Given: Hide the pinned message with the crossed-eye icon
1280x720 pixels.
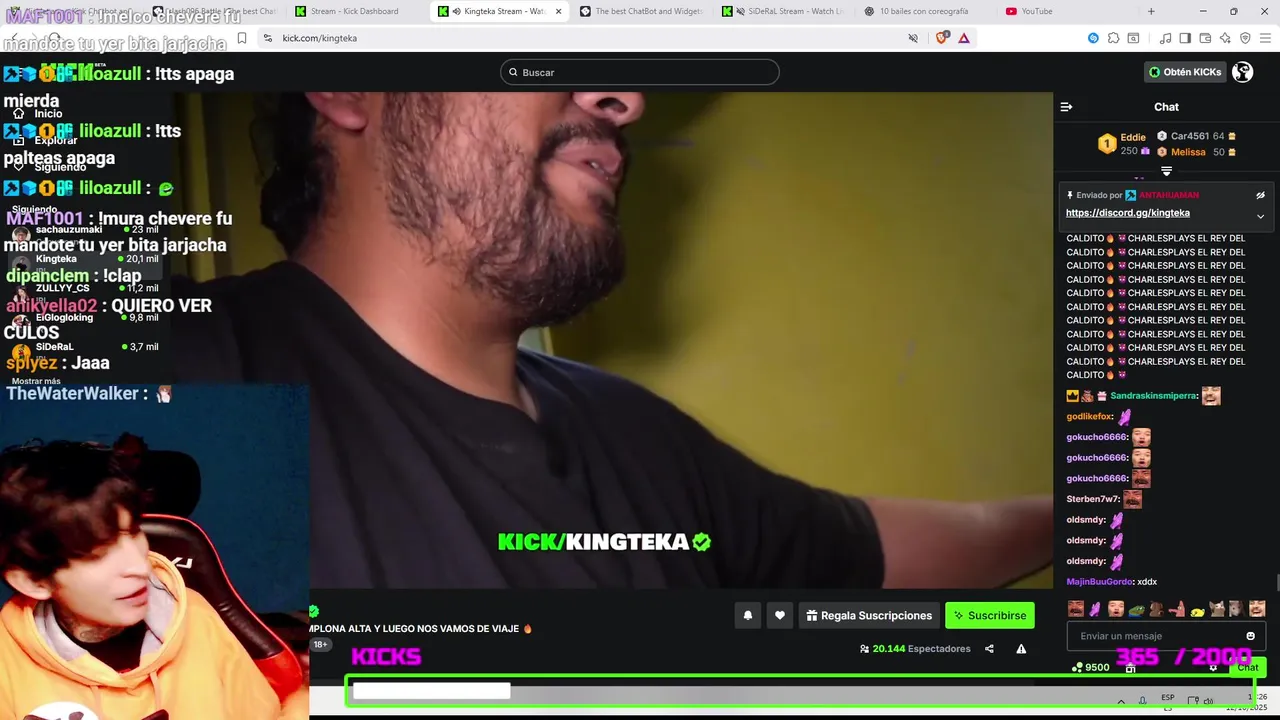Looking at the screenshot, I should 1260,195.
